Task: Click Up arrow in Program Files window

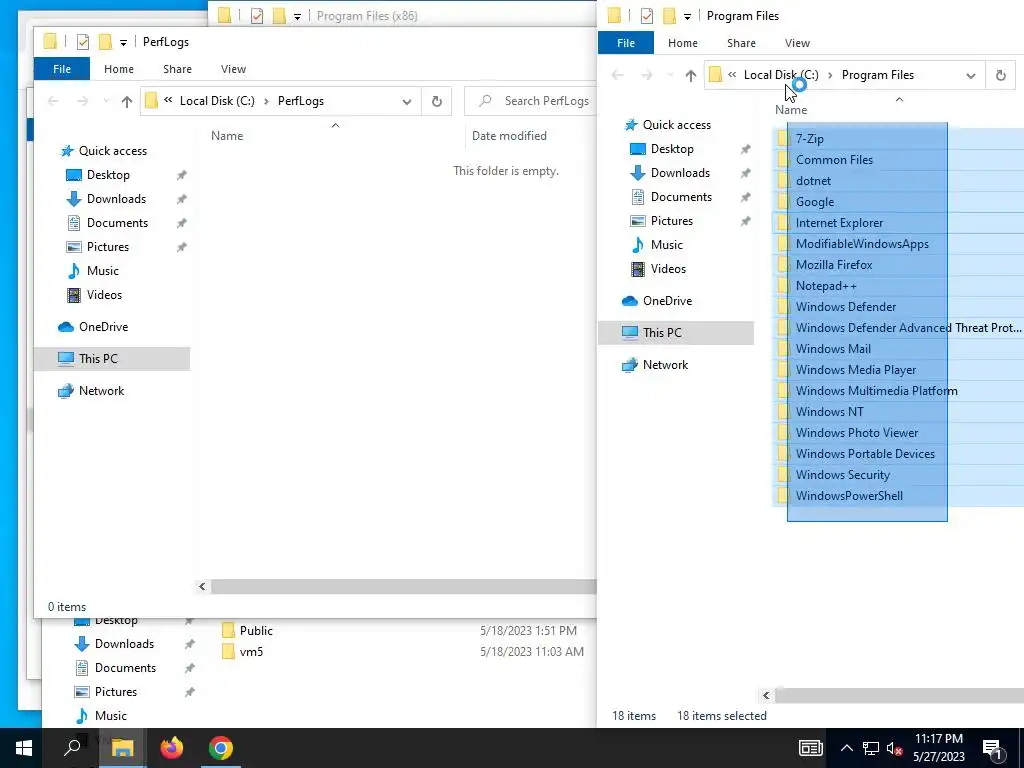Action: tap(691, 76)
